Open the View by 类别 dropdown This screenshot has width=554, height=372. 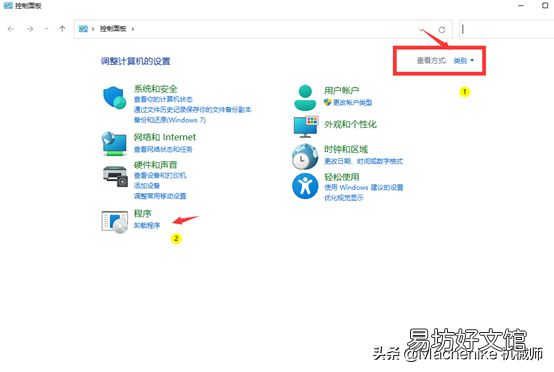point(464,61)
